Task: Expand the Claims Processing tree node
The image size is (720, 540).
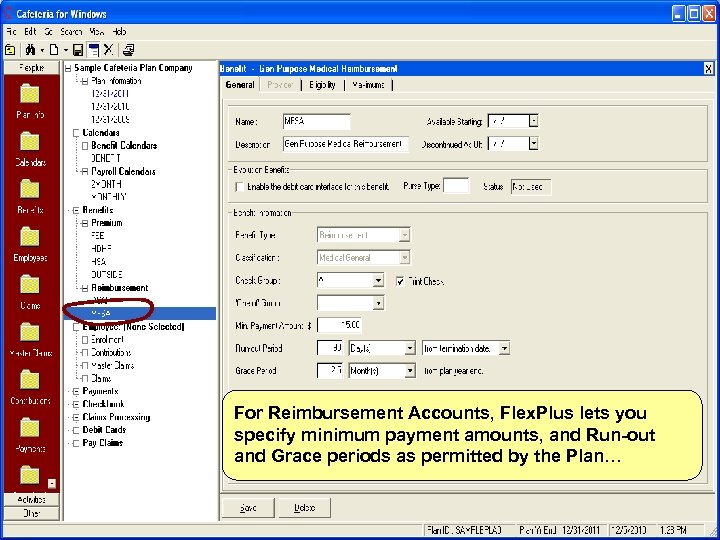Action: pyautogui.click(x=76, y=417)
